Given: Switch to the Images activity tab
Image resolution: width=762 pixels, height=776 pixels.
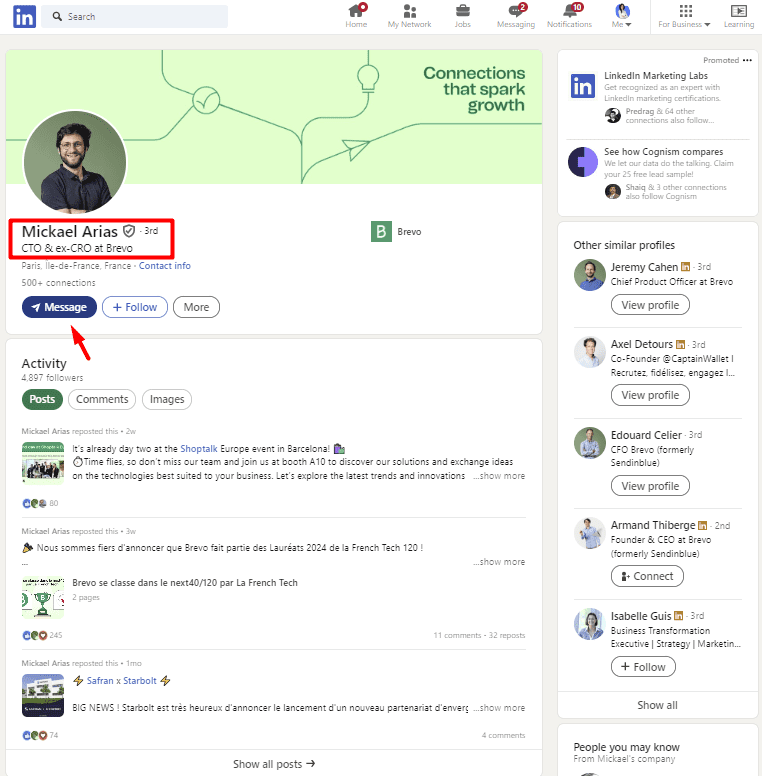Looking at the screenshot, I should pos(167,399).
